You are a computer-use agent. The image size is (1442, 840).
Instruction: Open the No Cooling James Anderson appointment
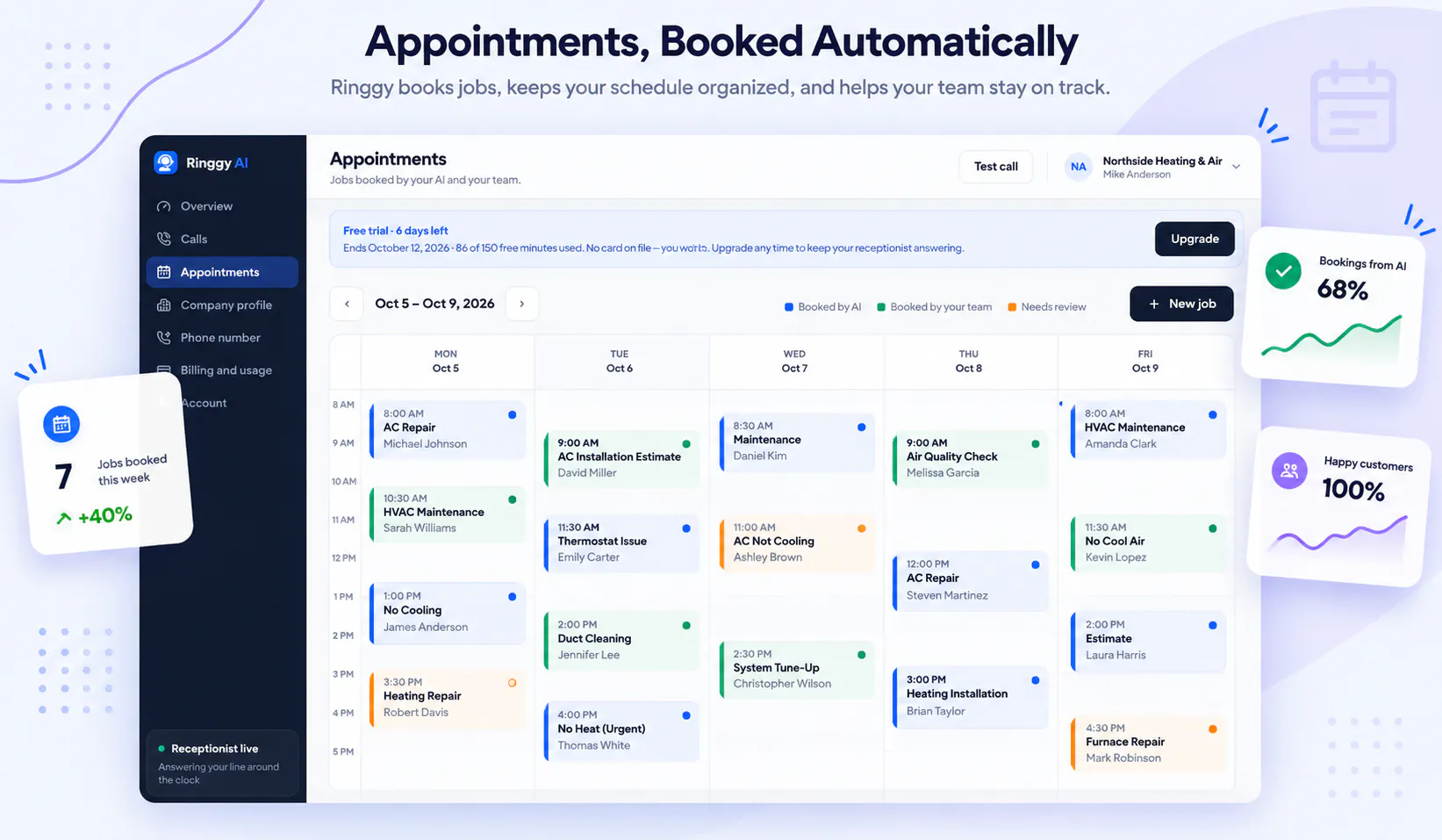(448, 612)
